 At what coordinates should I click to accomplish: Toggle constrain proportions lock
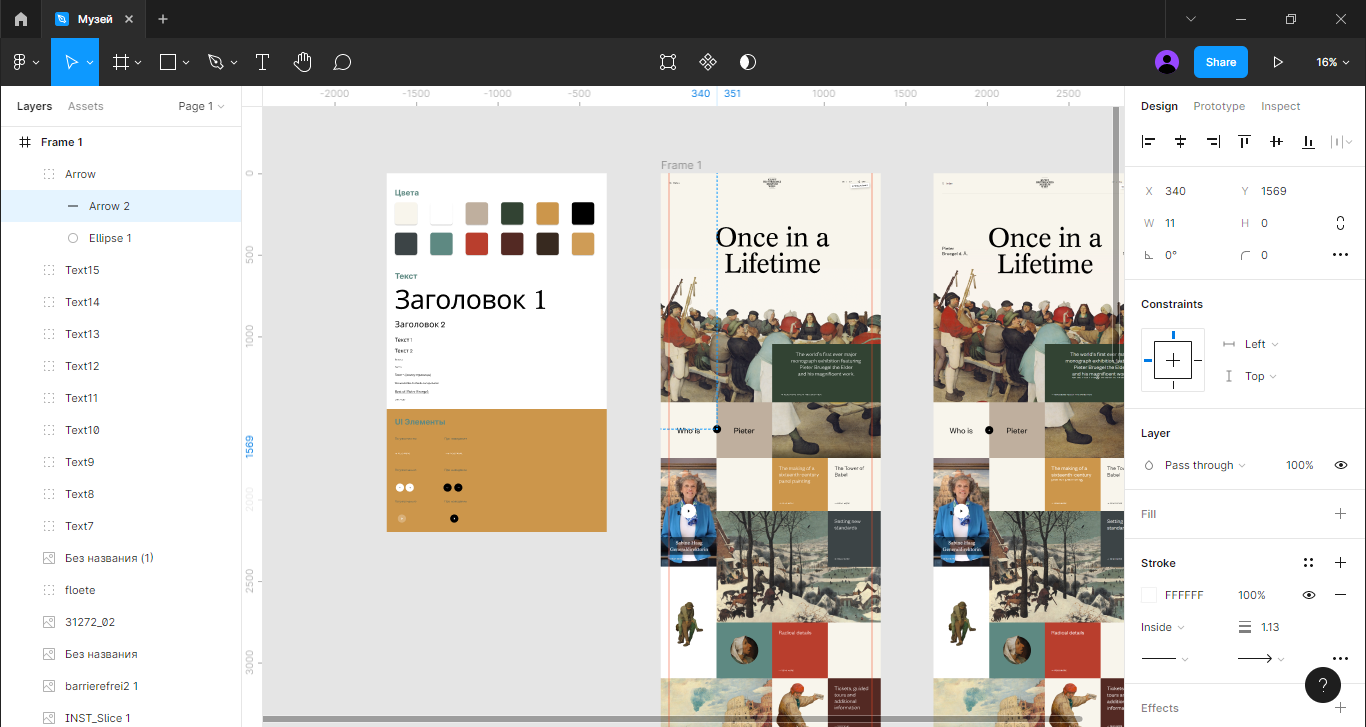[1340, 223]
